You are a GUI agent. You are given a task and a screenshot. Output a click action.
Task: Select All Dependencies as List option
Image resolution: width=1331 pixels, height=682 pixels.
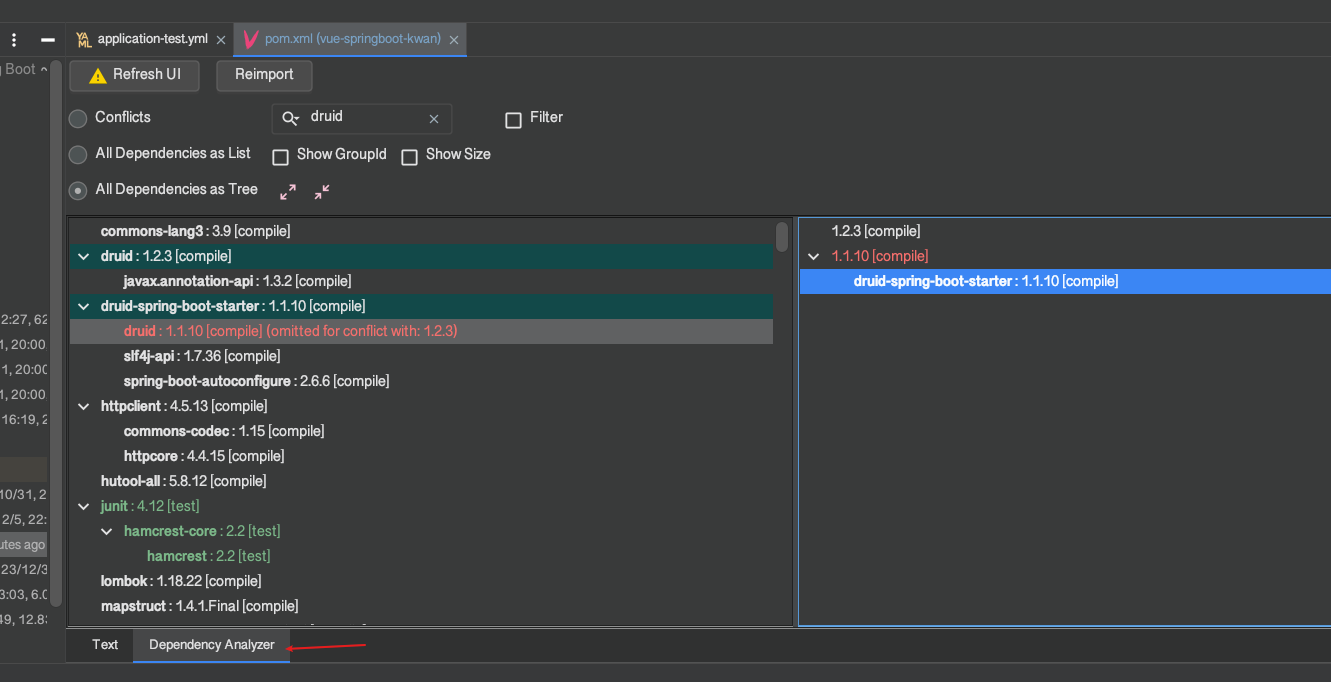[x=78, y=155]
